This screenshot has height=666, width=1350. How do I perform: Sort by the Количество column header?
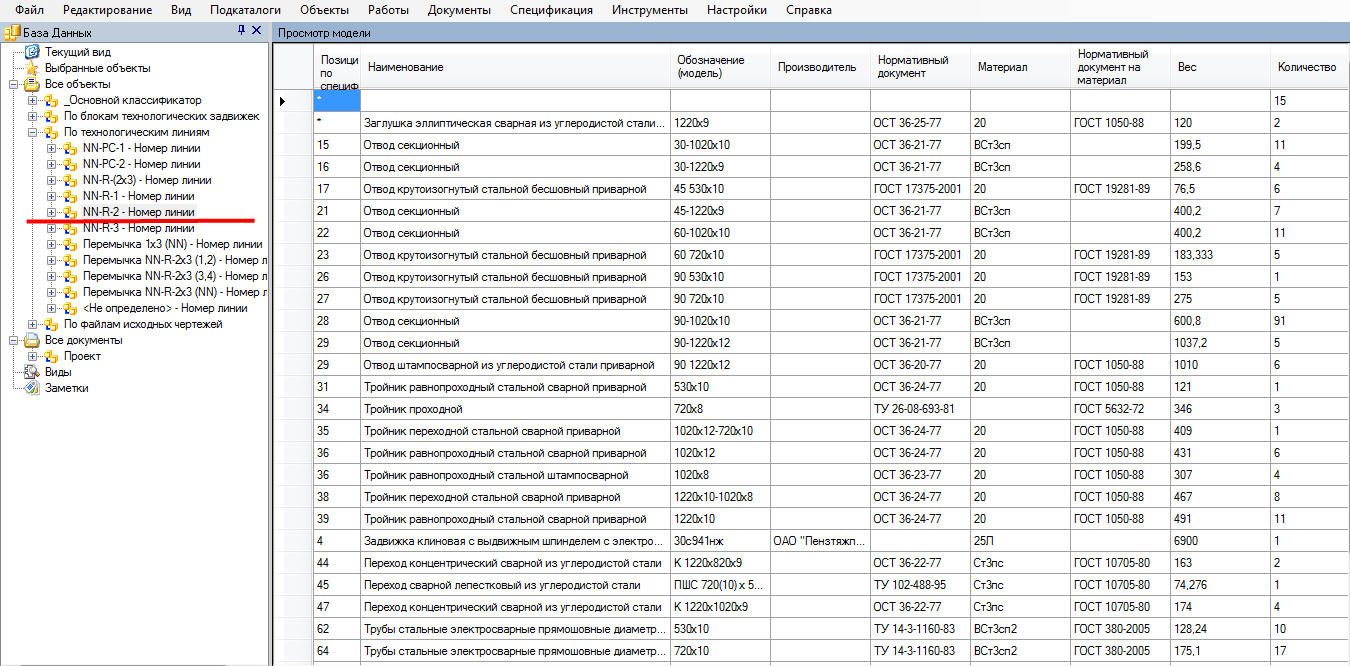1310,67
